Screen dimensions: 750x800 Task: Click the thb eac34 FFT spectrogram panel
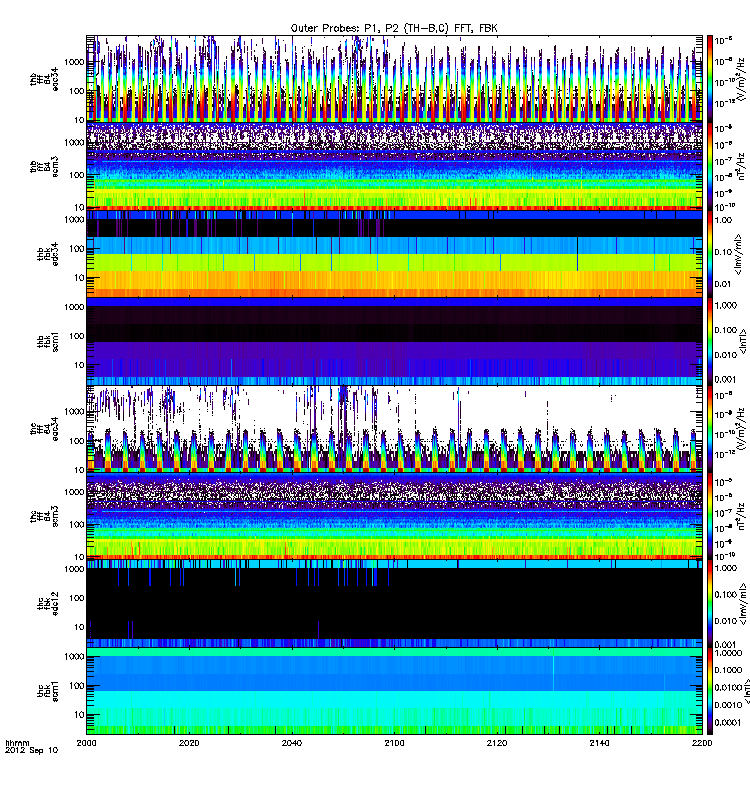tap(394, 79)
